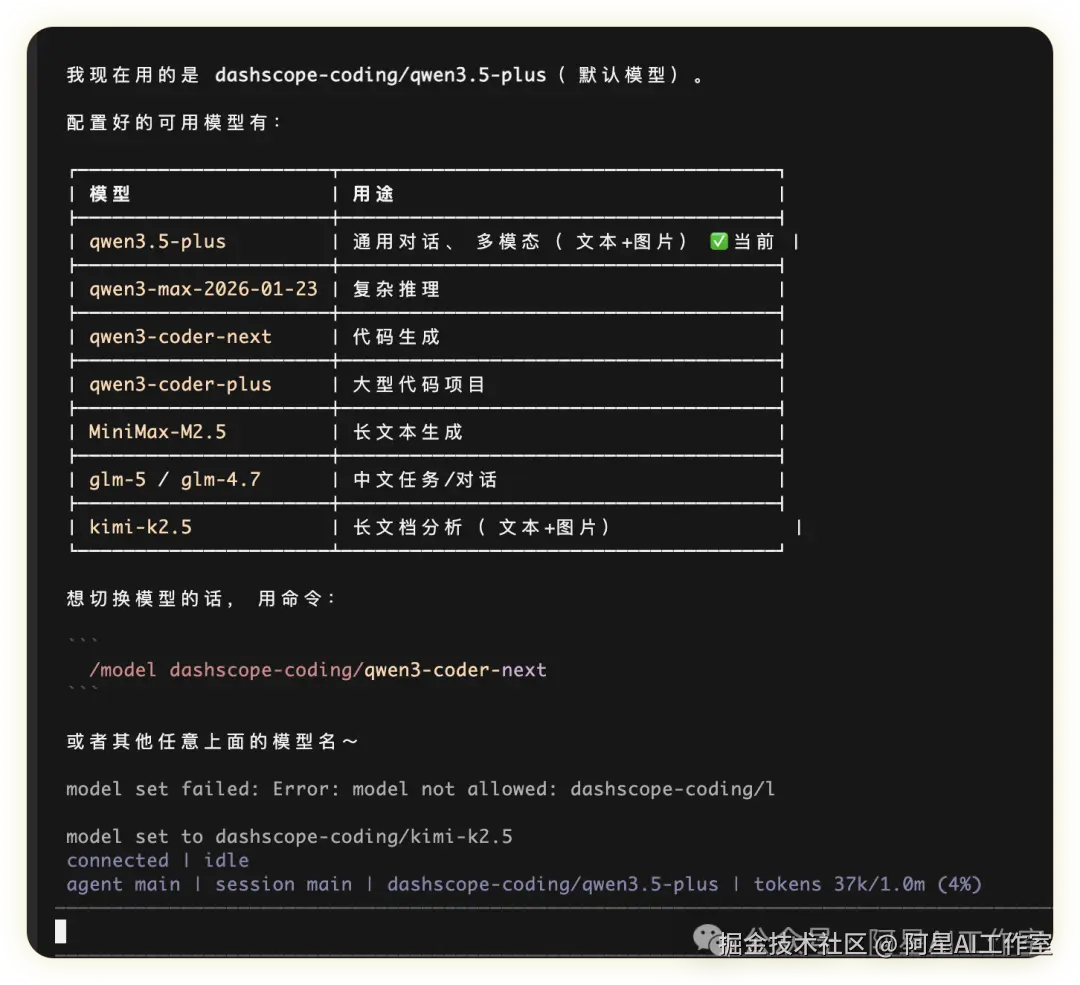Viewport: 1080px width, 985px height.
Task: Click the line 我现在用的是 dashscope-coding/qwen3.5-plus
Action: click(x=386, y=75)
